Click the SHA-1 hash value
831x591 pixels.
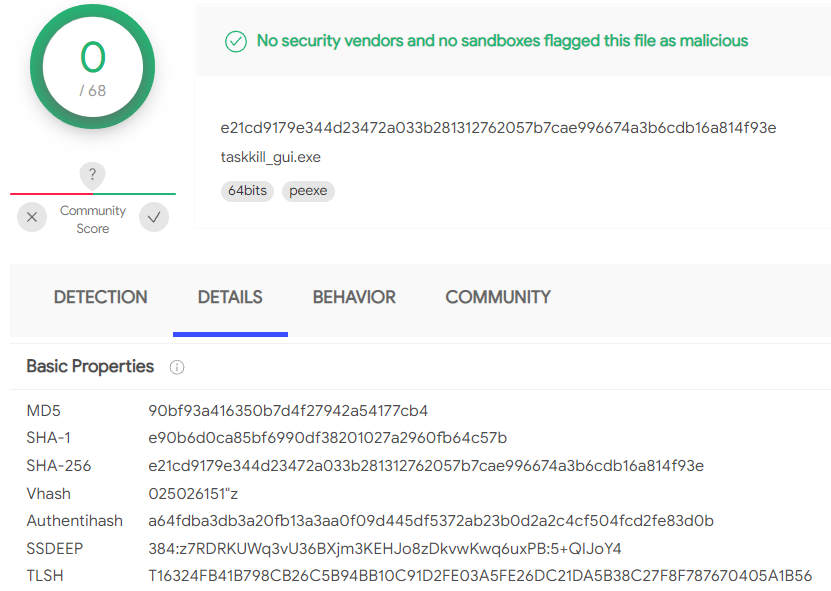click(x=328, y=438)
